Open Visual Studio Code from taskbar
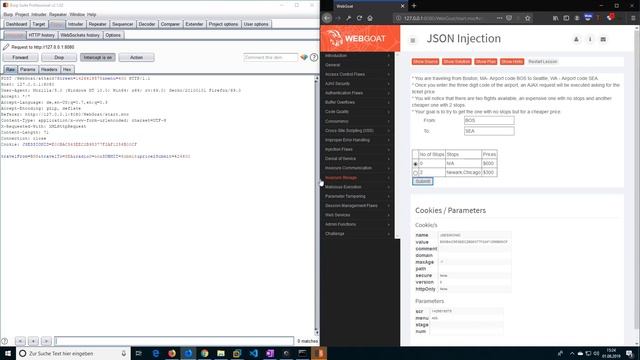This screenshot has height=360, width=640. [253, 353]
